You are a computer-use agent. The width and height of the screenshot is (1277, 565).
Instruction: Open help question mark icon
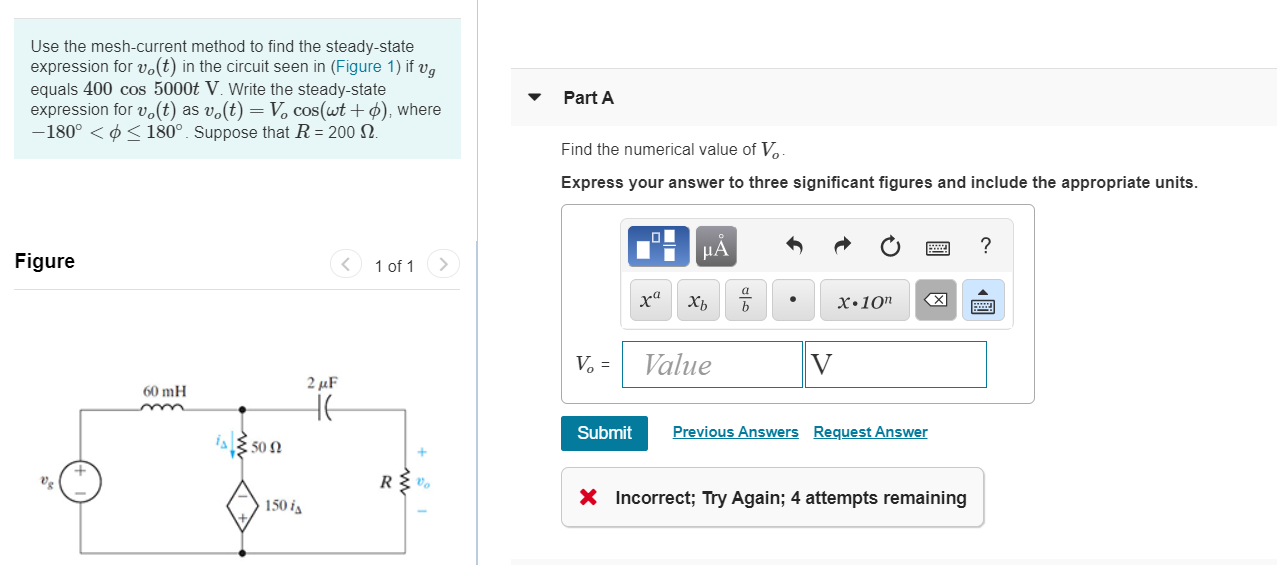coord(986,246)
